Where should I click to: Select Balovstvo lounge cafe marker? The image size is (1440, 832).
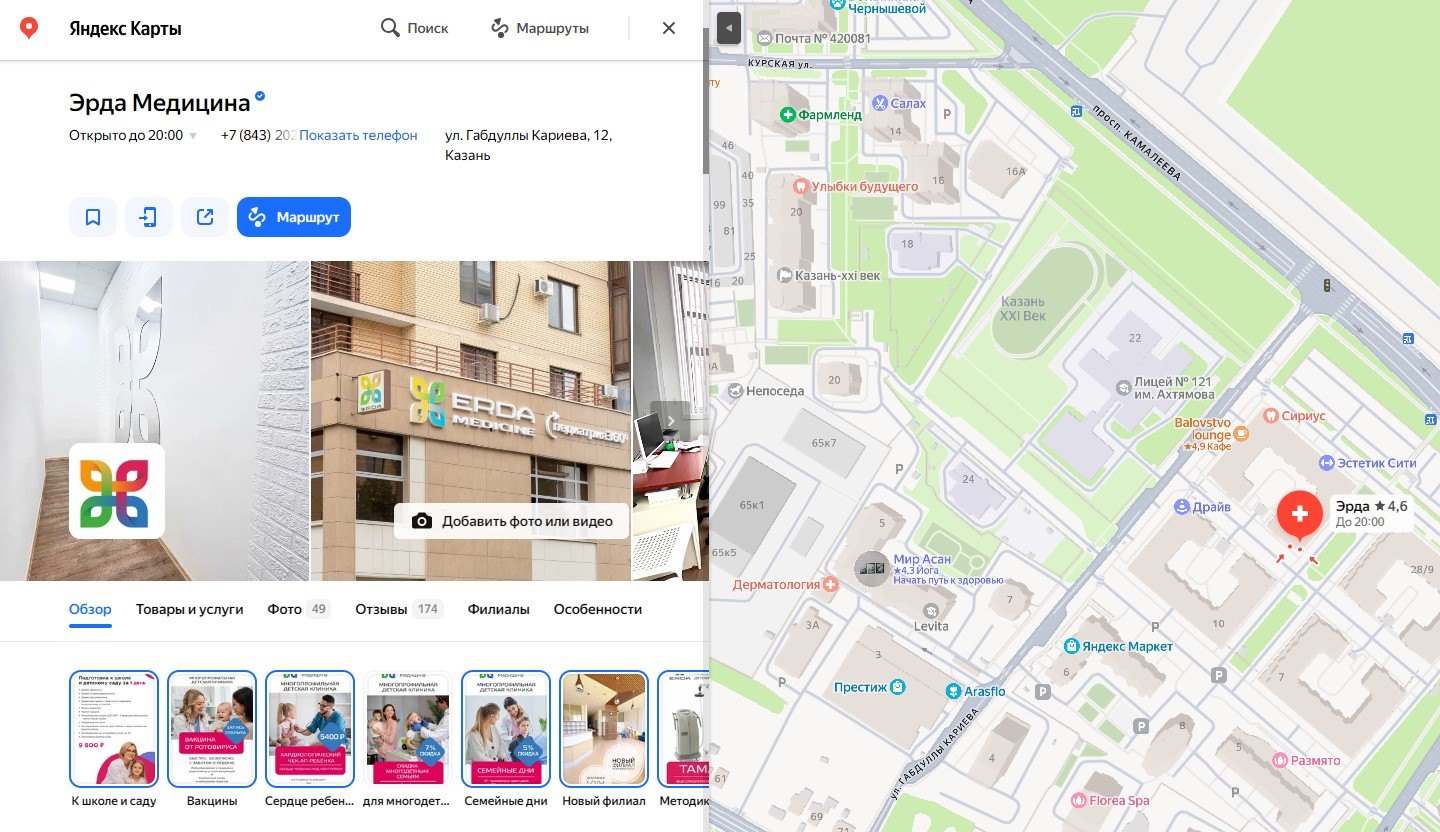coord(1241,434)
